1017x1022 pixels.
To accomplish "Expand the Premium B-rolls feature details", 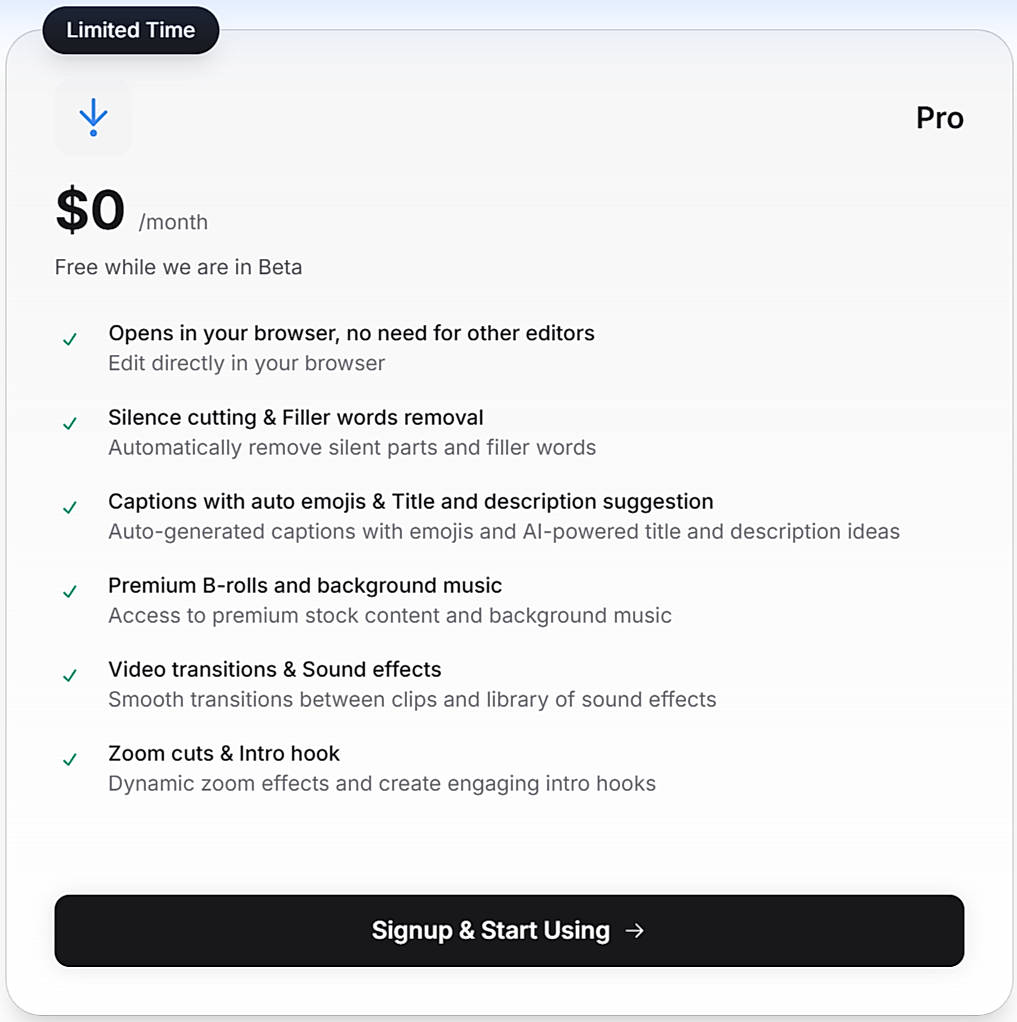I will tap(390, 615).
